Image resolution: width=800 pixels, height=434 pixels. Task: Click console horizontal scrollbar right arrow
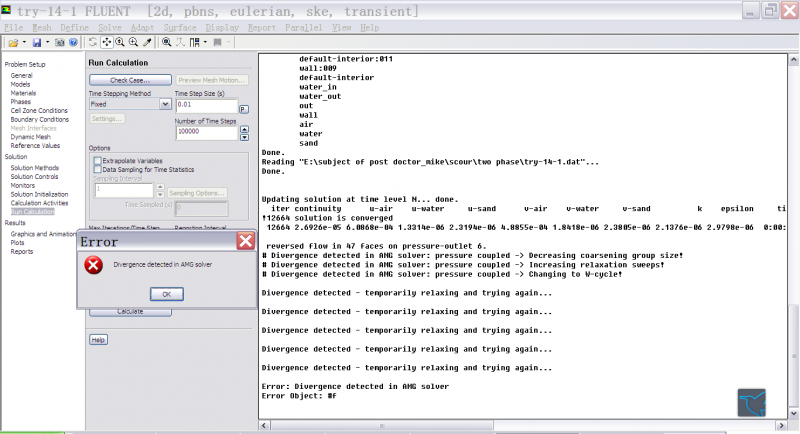click(x=782, y=425)
